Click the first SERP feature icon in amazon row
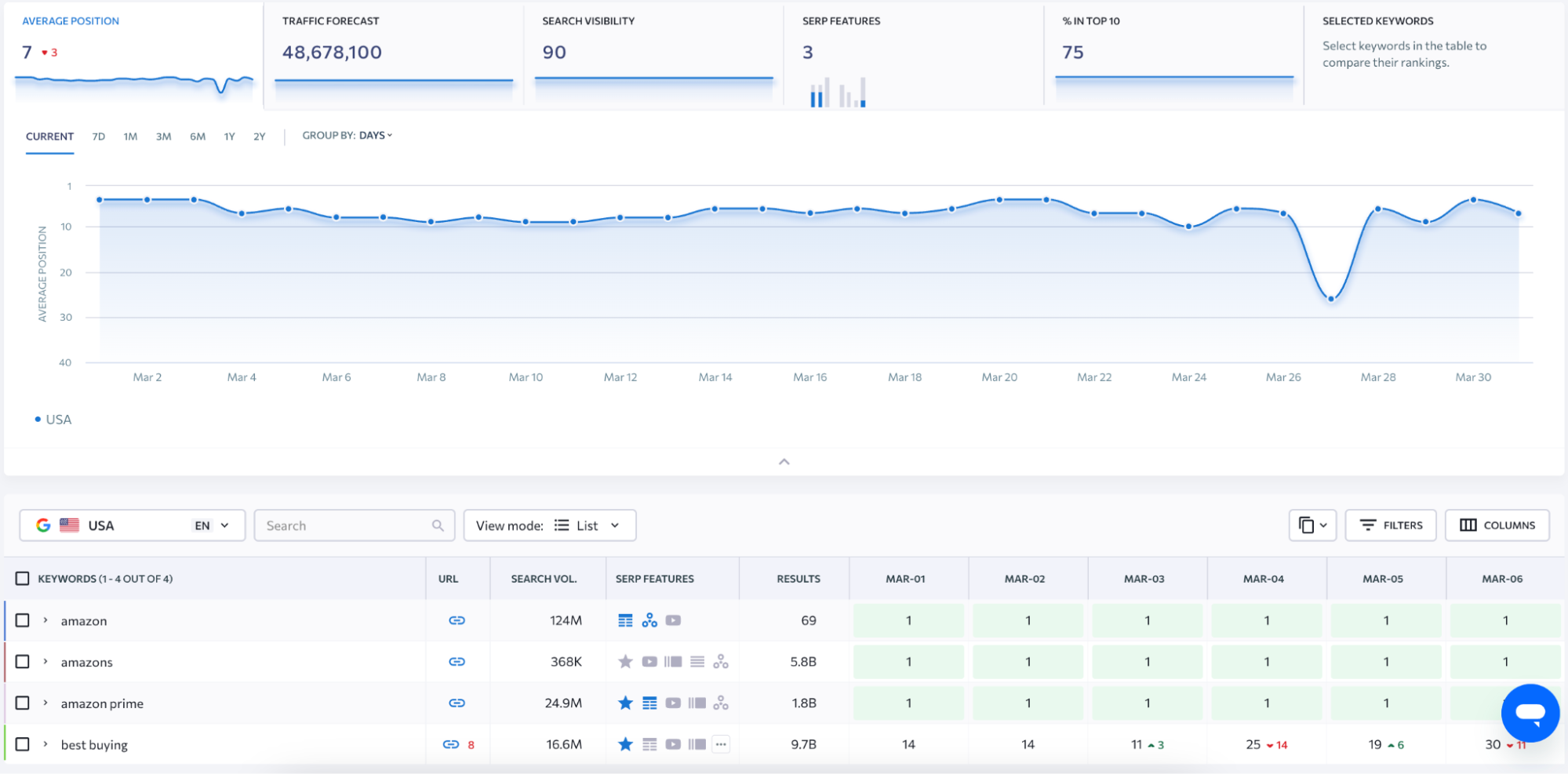Viewport: 1568px width, 774px height. (625, 620)
